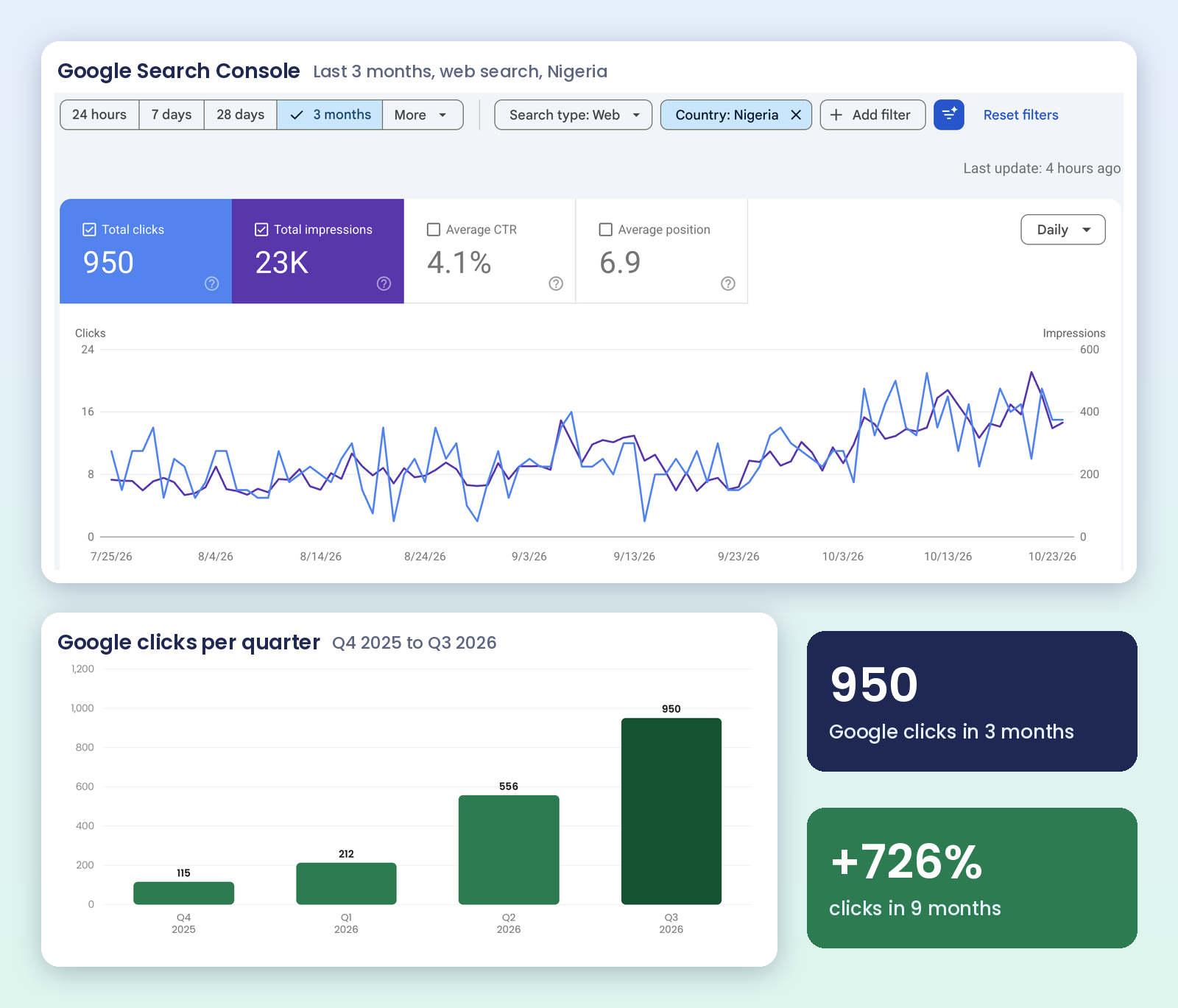Click the Reset filters link
Viewport: 1178px width, 1008px height.
(1021, 115)
